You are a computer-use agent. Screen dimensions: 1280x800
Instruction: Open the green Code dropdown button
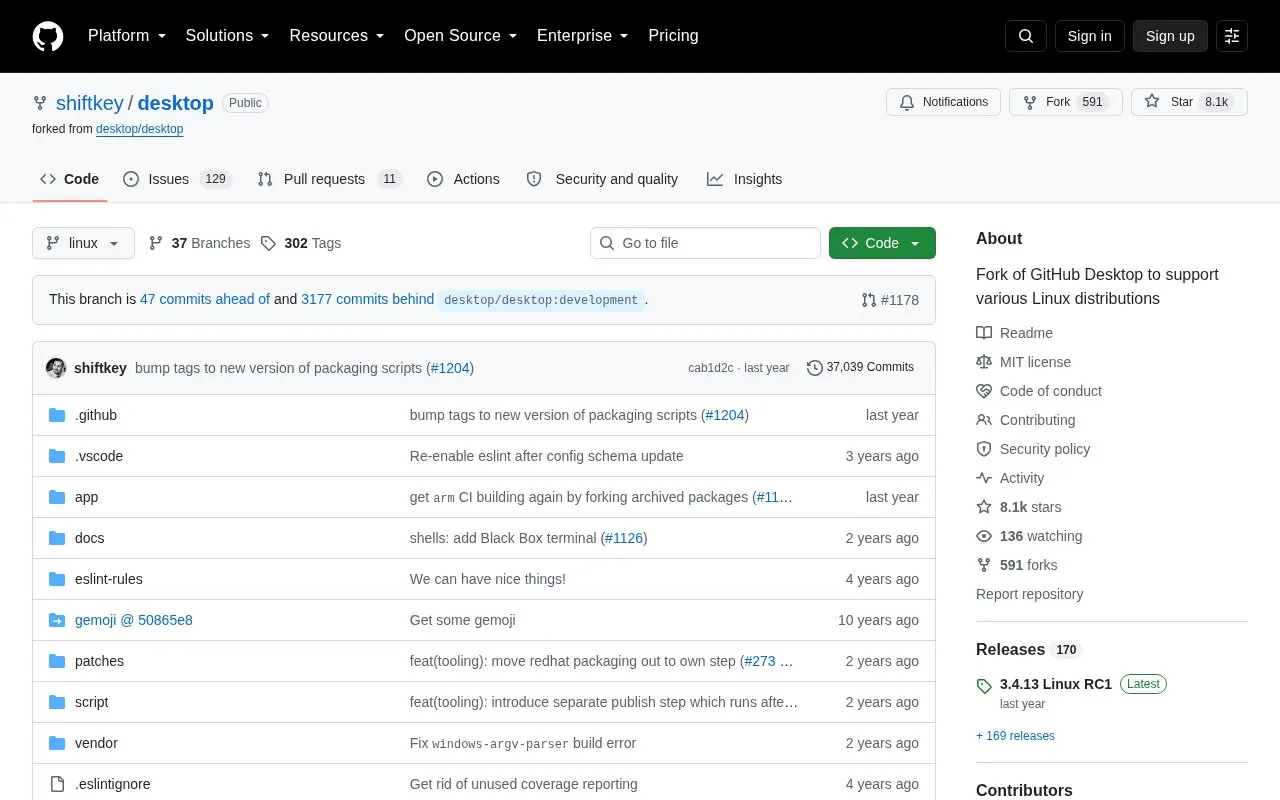pyautogui.click(x=882, y=243)
